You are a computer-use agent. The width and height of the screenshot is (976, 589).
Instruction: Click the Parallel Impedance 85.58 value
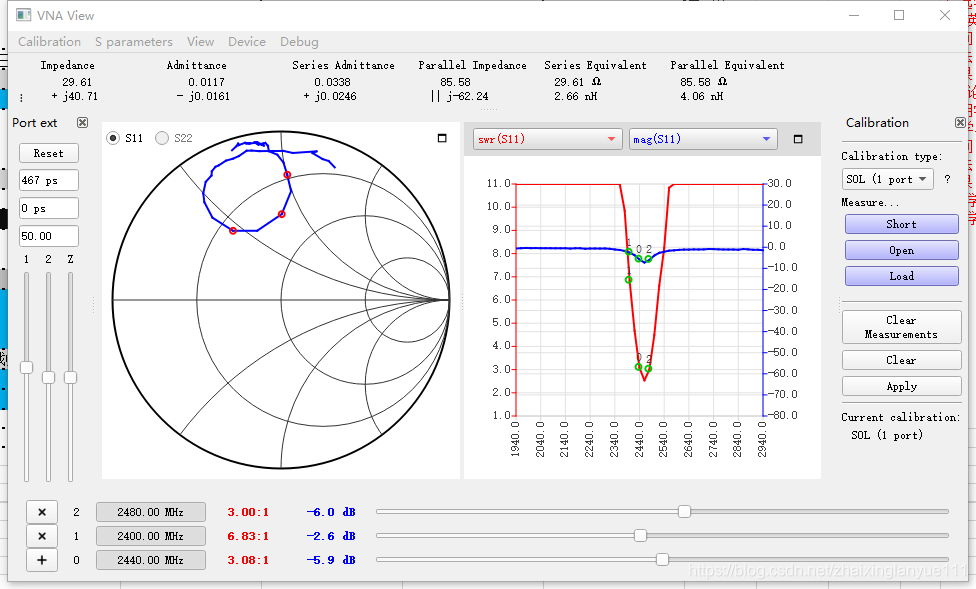coord(455,82)
